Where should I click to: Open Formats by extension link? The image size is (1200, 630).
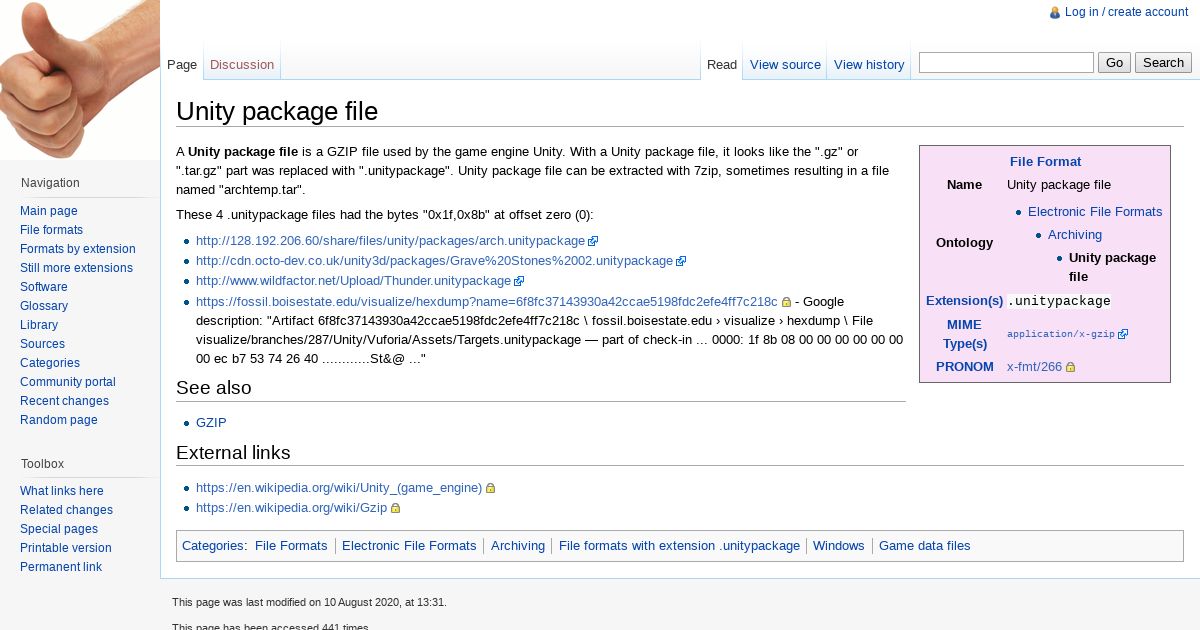coord(78,249)
